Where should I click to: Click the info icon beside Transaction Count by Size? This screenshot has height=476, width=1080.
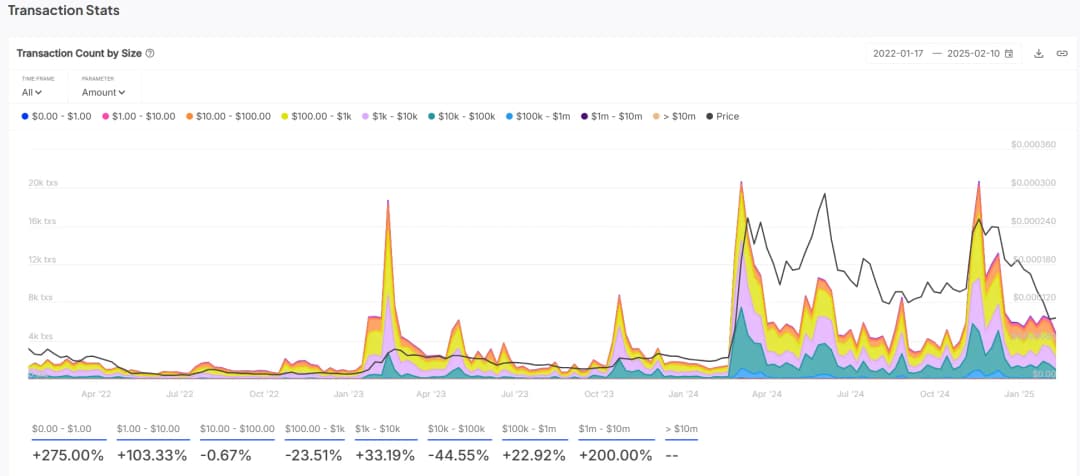tap(150, 53)
